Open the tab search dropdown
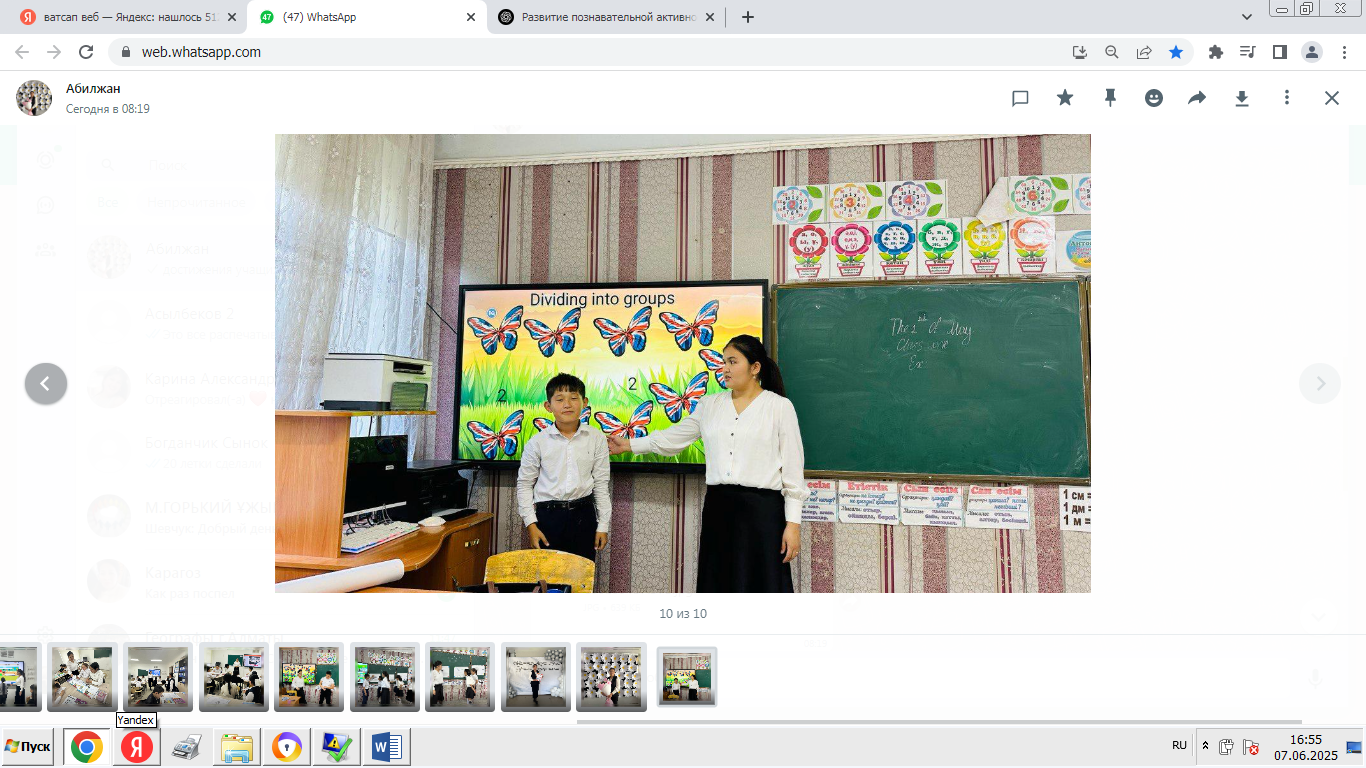The width and height of the screenshot is (1366, 768). (x=1246, y=17)
